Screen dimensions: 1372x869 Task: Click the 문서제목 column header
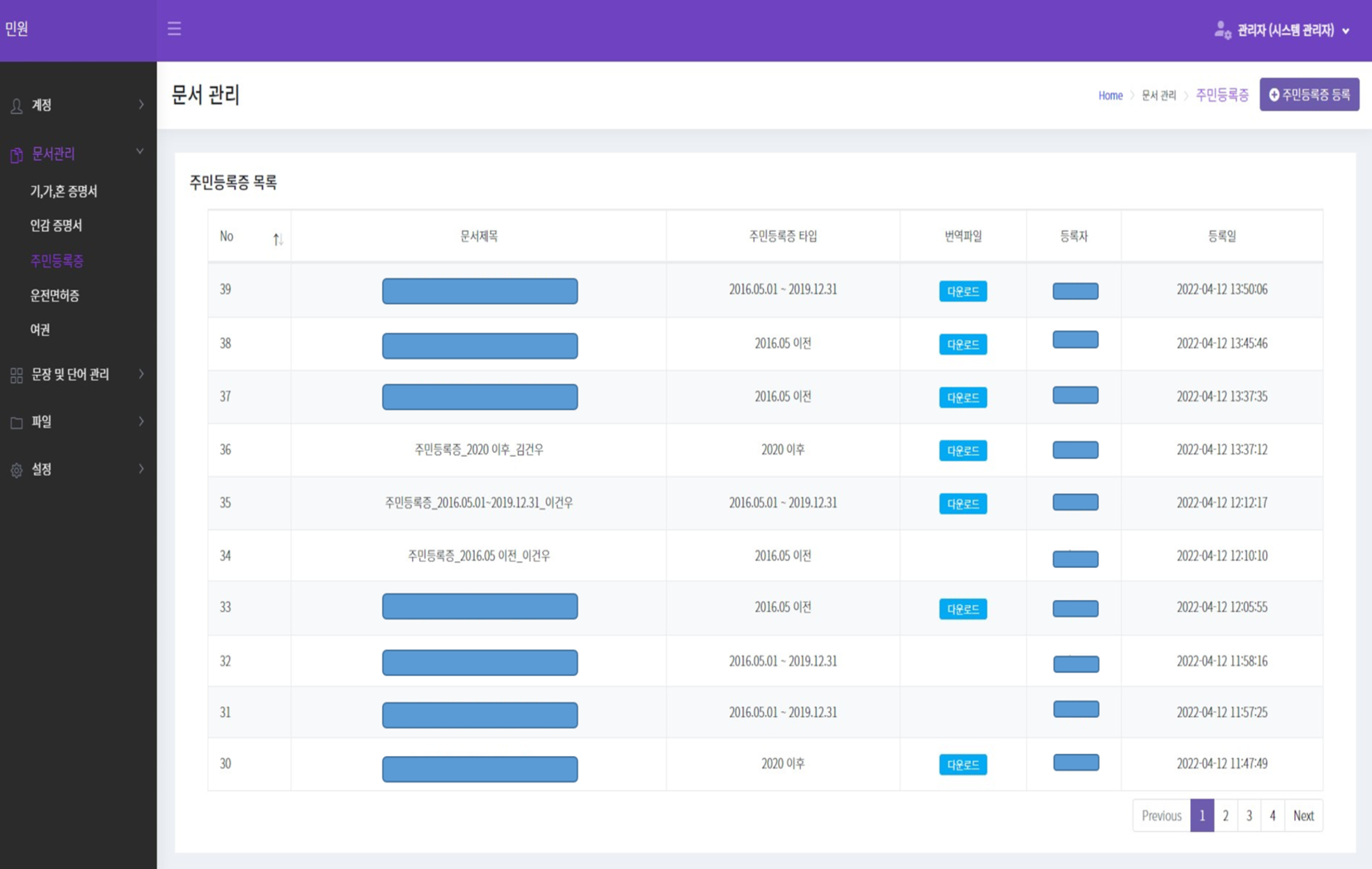point(479,236)
